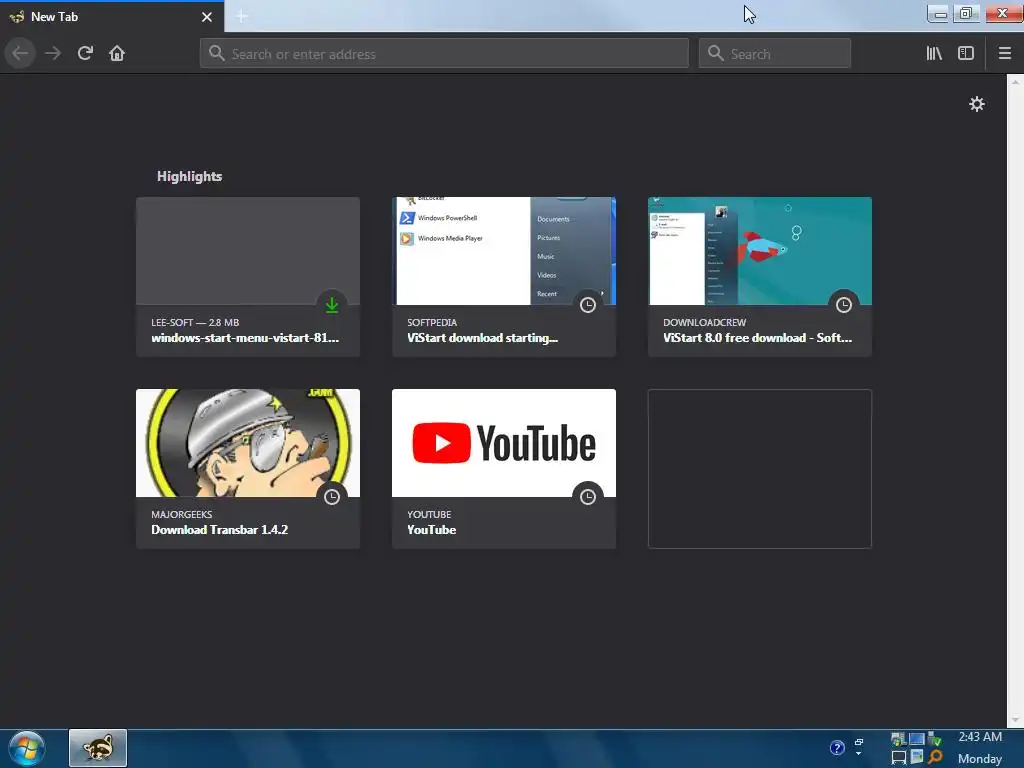
Task: Click the page vertical scrollbar track
Action: point(1015,401)
